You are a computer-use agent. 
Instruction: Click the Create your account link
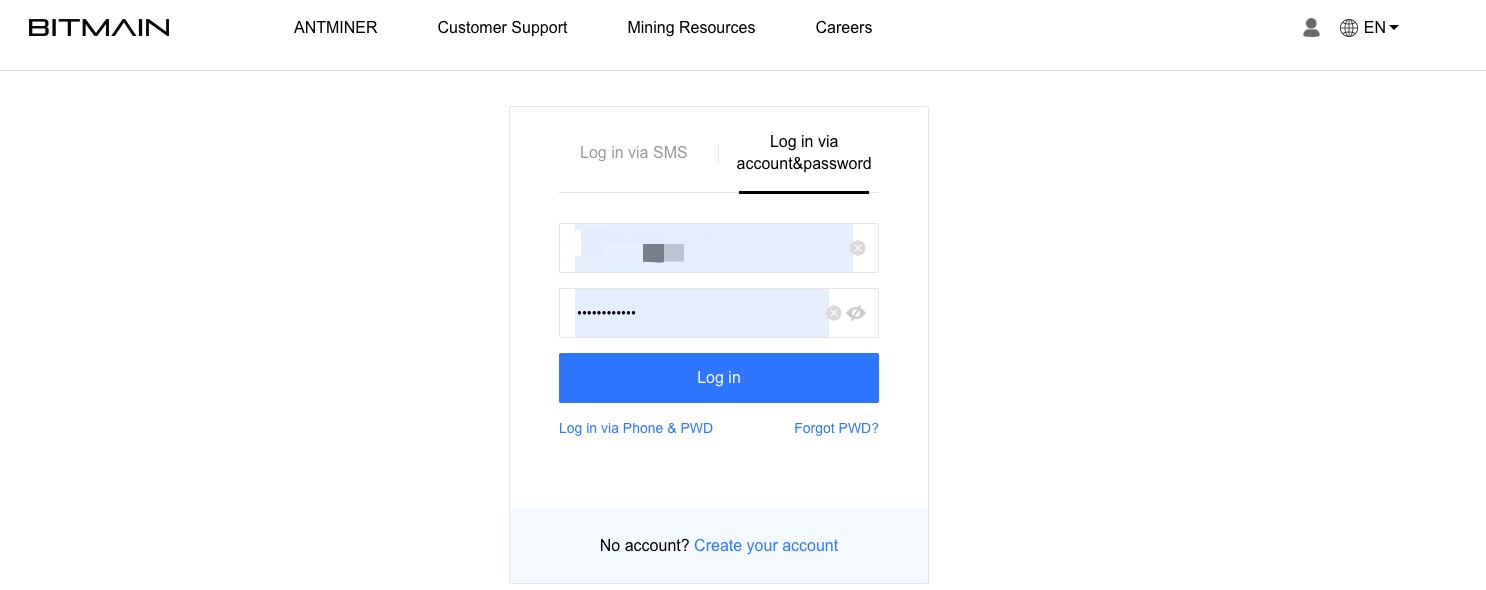pyautogui.click(x=766, y=546)
